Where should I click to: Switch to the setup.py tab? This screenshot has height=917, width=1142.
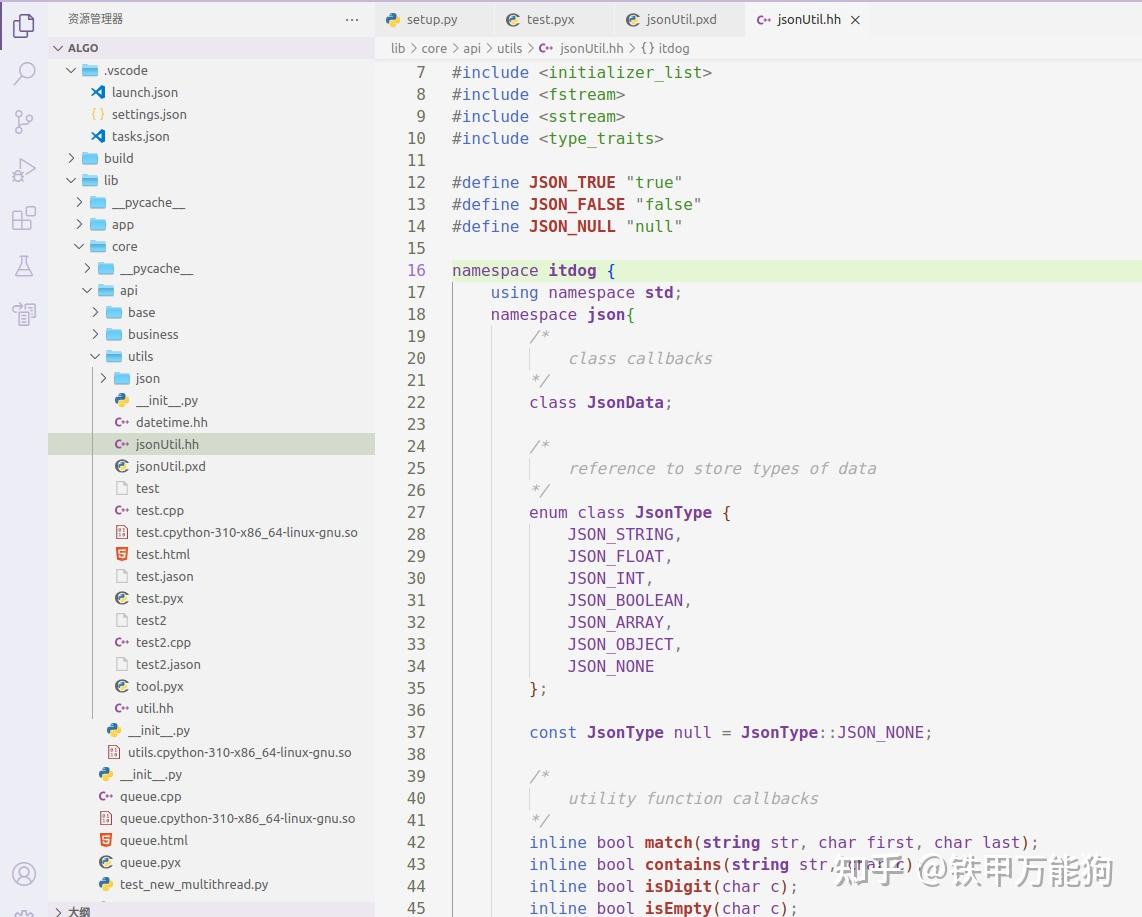[x=433, y=20]
